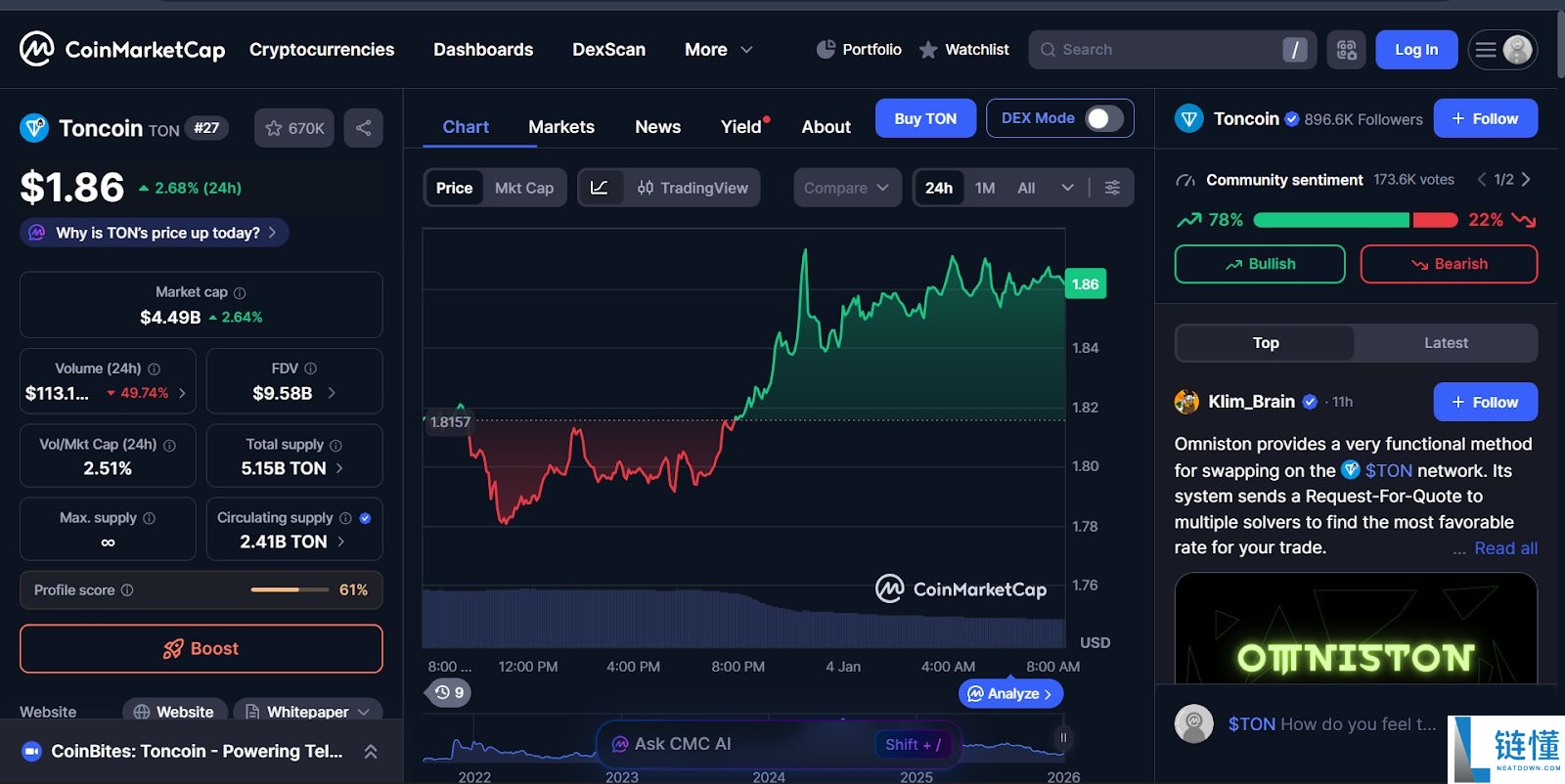Open the QR code app download icon
This screenshot has height=784, width=1565.
coord(1347,50)
